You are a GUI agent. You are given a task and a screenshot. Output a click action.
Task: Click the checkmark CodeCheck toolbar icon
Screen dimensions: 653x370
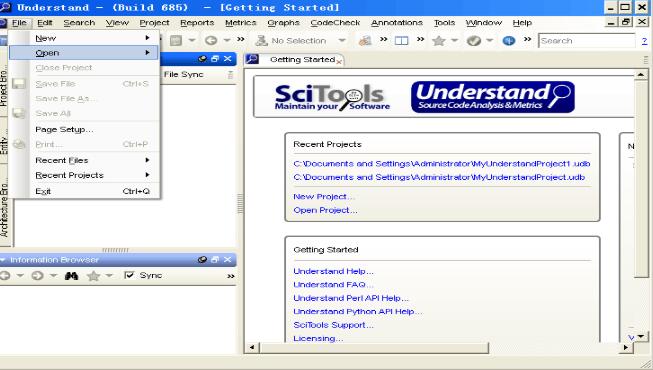(x=474, y=40)
